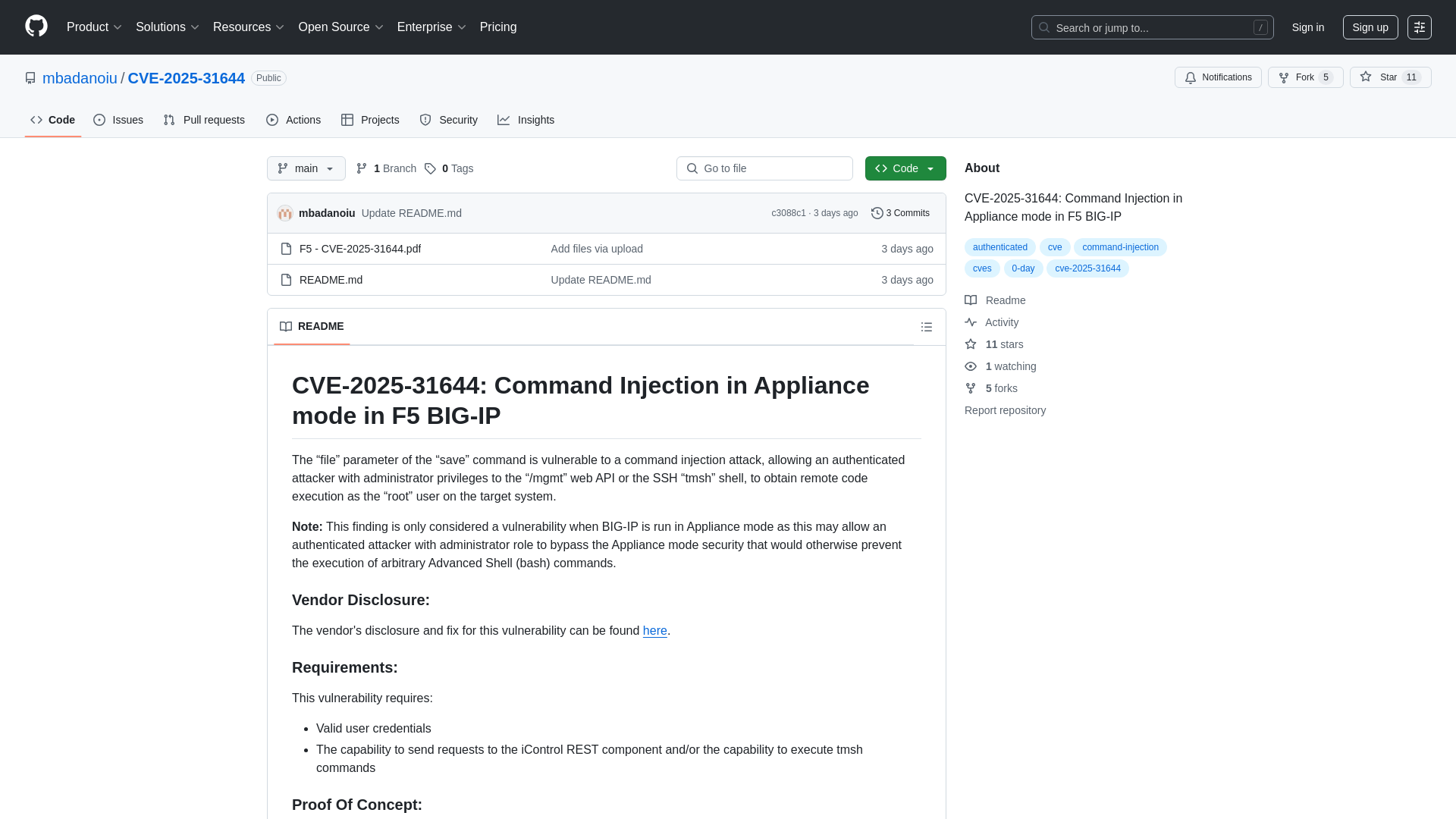Open commit hash c3088c1
The height and width of the screenshot is (819, 1456).
pyautogui.click(x=789, y=213)
